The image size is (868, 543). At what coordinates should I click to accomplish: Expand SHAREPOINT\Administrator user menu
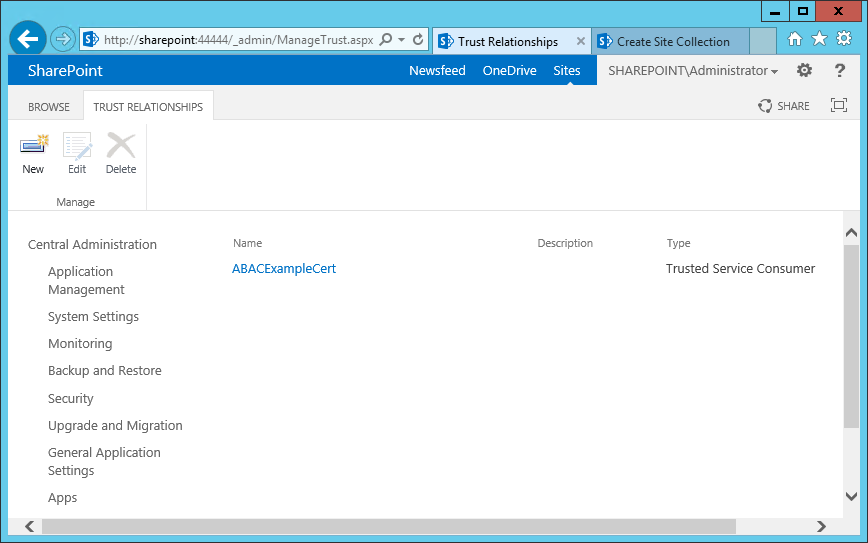(693, 71)
